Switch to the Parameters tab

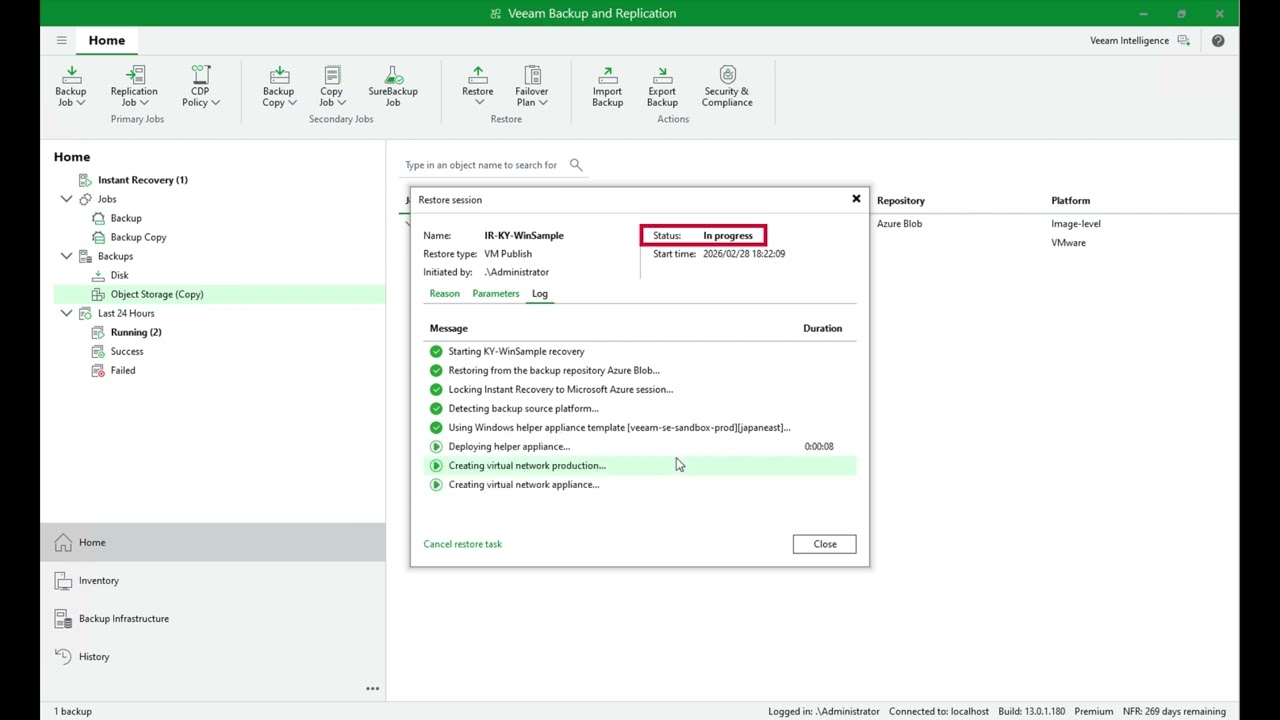click(x=496, y=294)
